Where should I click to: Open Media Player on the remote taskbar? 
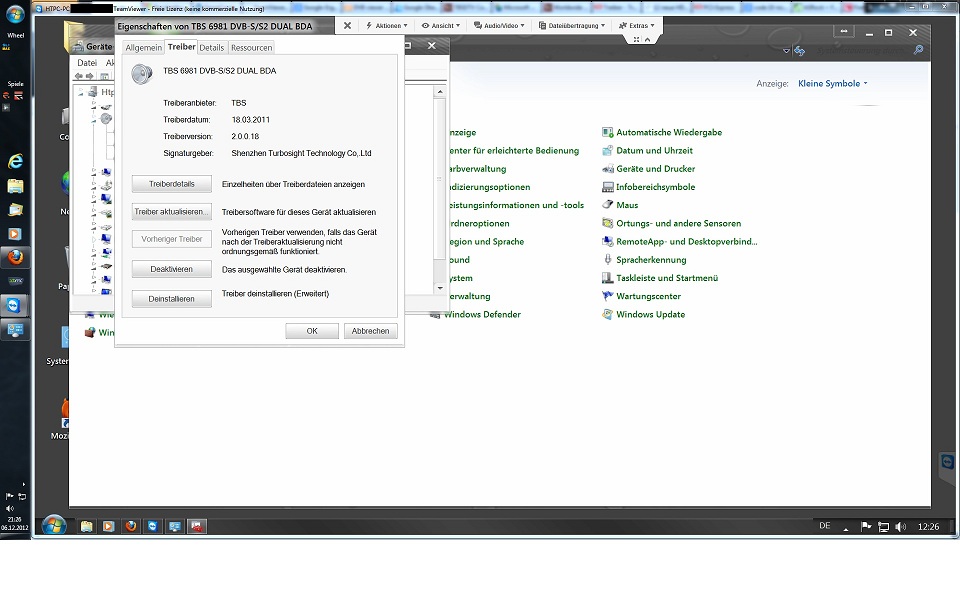click(x=108, y=526)
